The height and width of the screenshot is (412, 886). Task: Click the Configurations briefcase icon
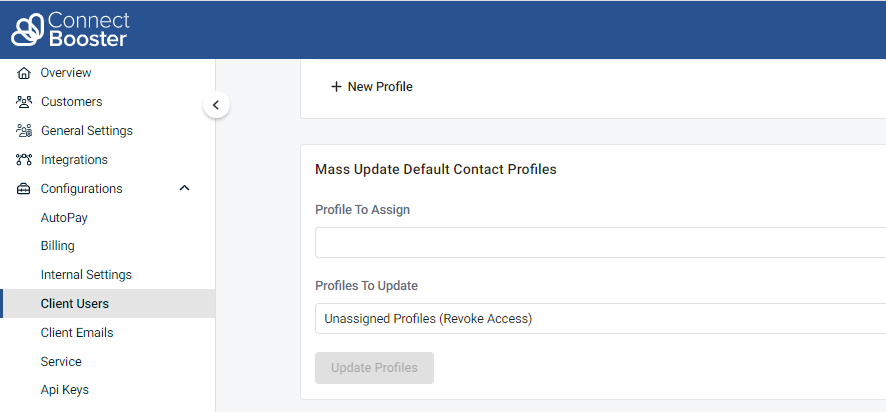(24, 189)
